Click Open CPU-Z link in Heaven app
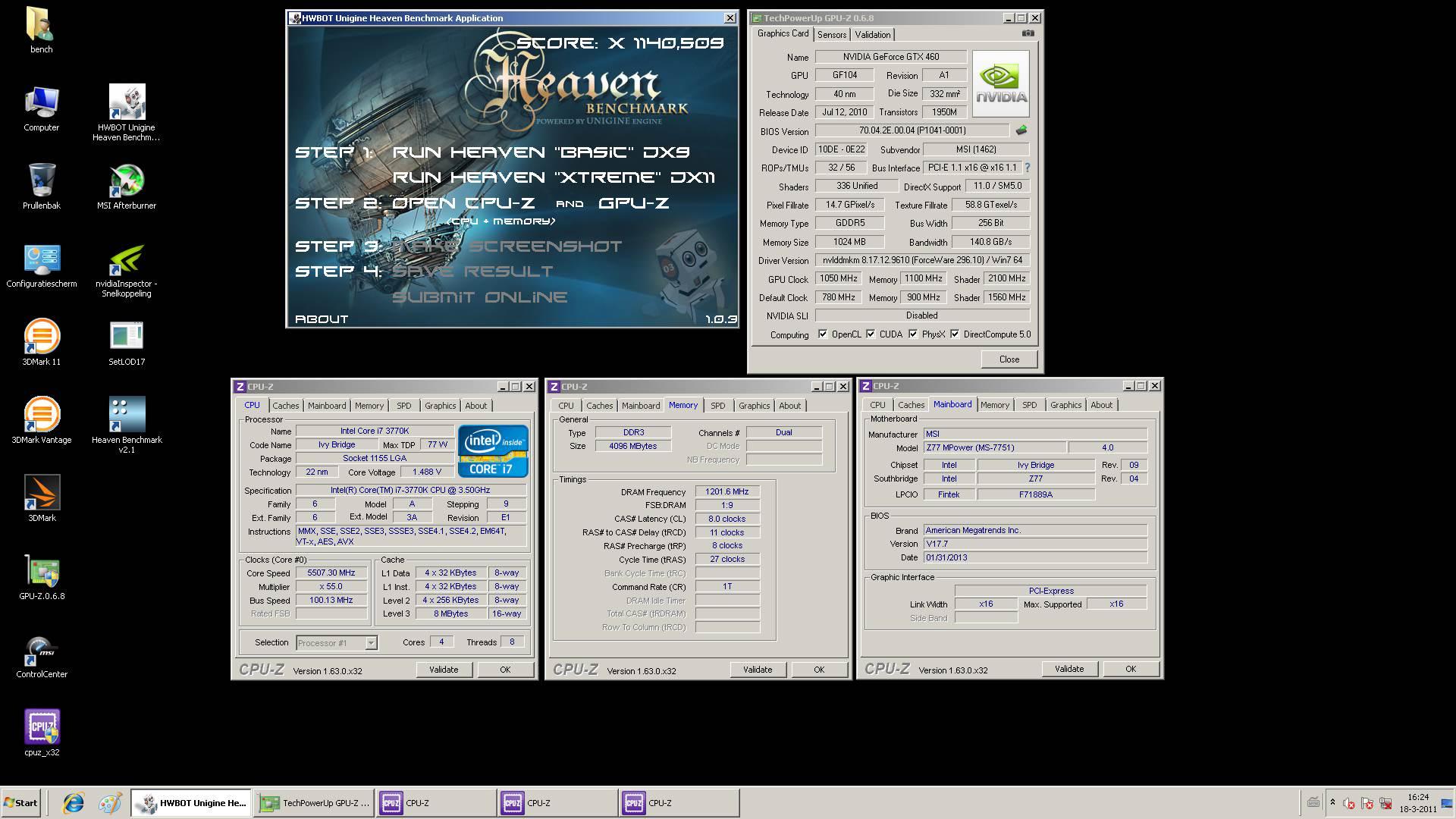The width and height of the screenshot is (1456, 819). 463,203
